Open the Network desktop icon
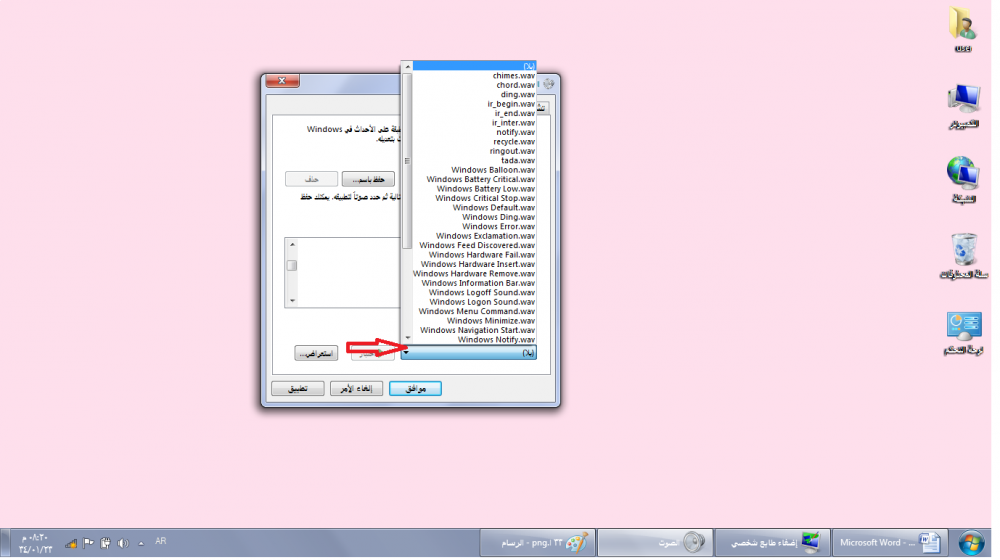The height and width of the screenshot is (560, 1000). click(x=963, y=177)
